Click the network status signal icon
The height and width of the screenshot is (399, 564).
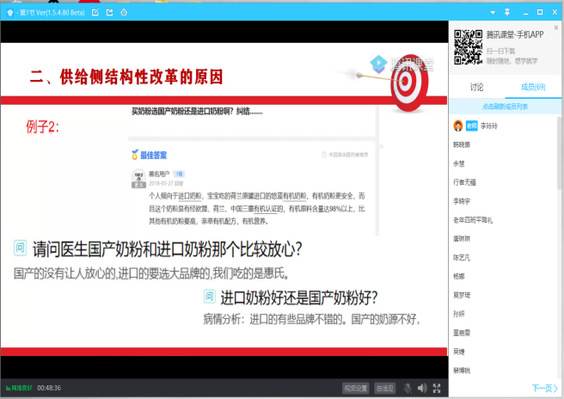click(8, 388)
